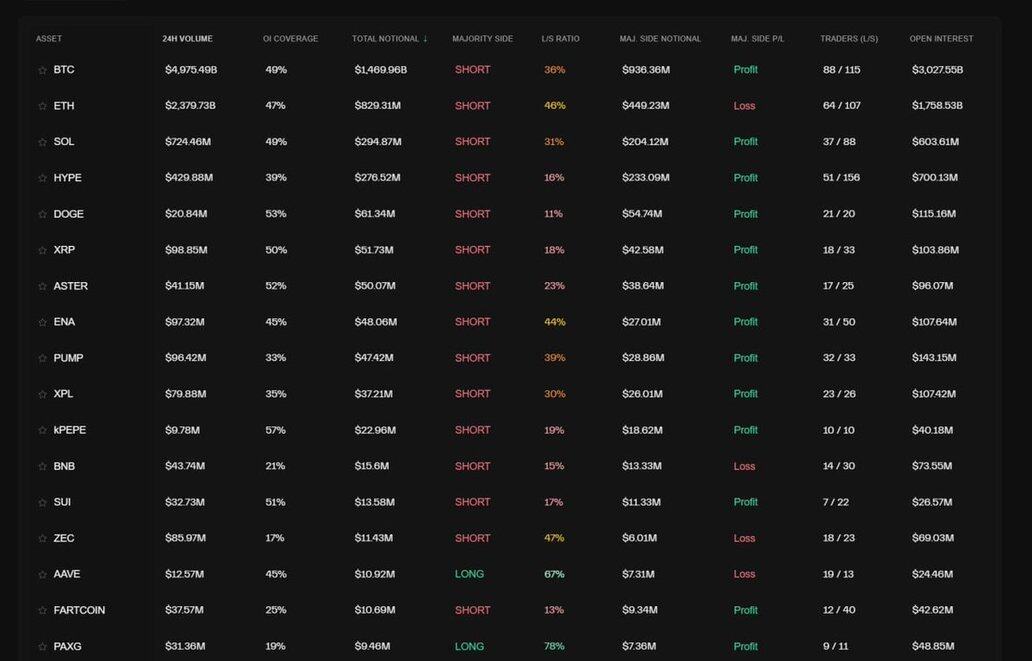
Task: Toggle the FARTCOIN favorite star
Action: [42, 610]
